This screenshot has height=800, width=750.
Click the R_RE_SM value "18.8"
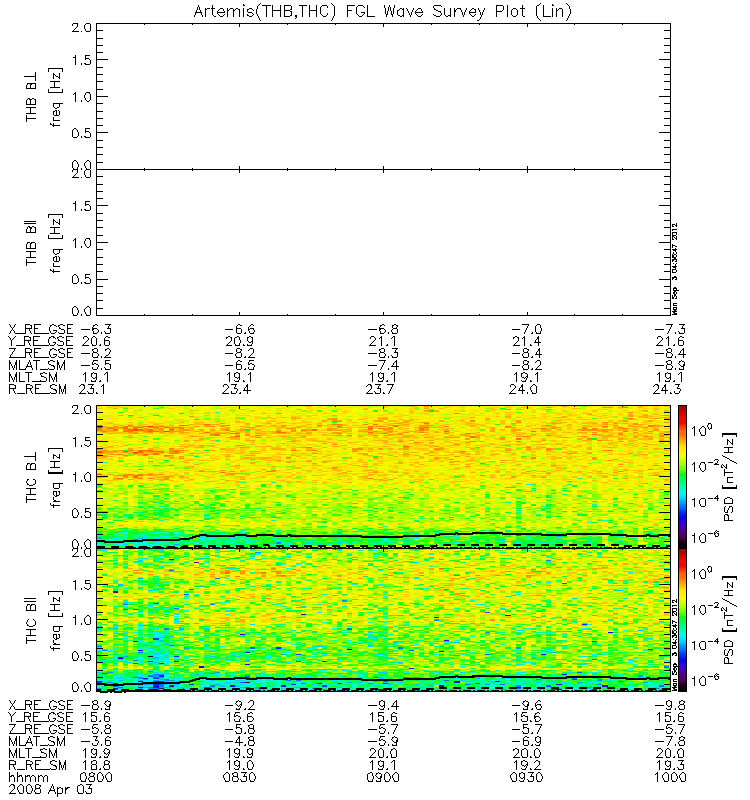96,765
